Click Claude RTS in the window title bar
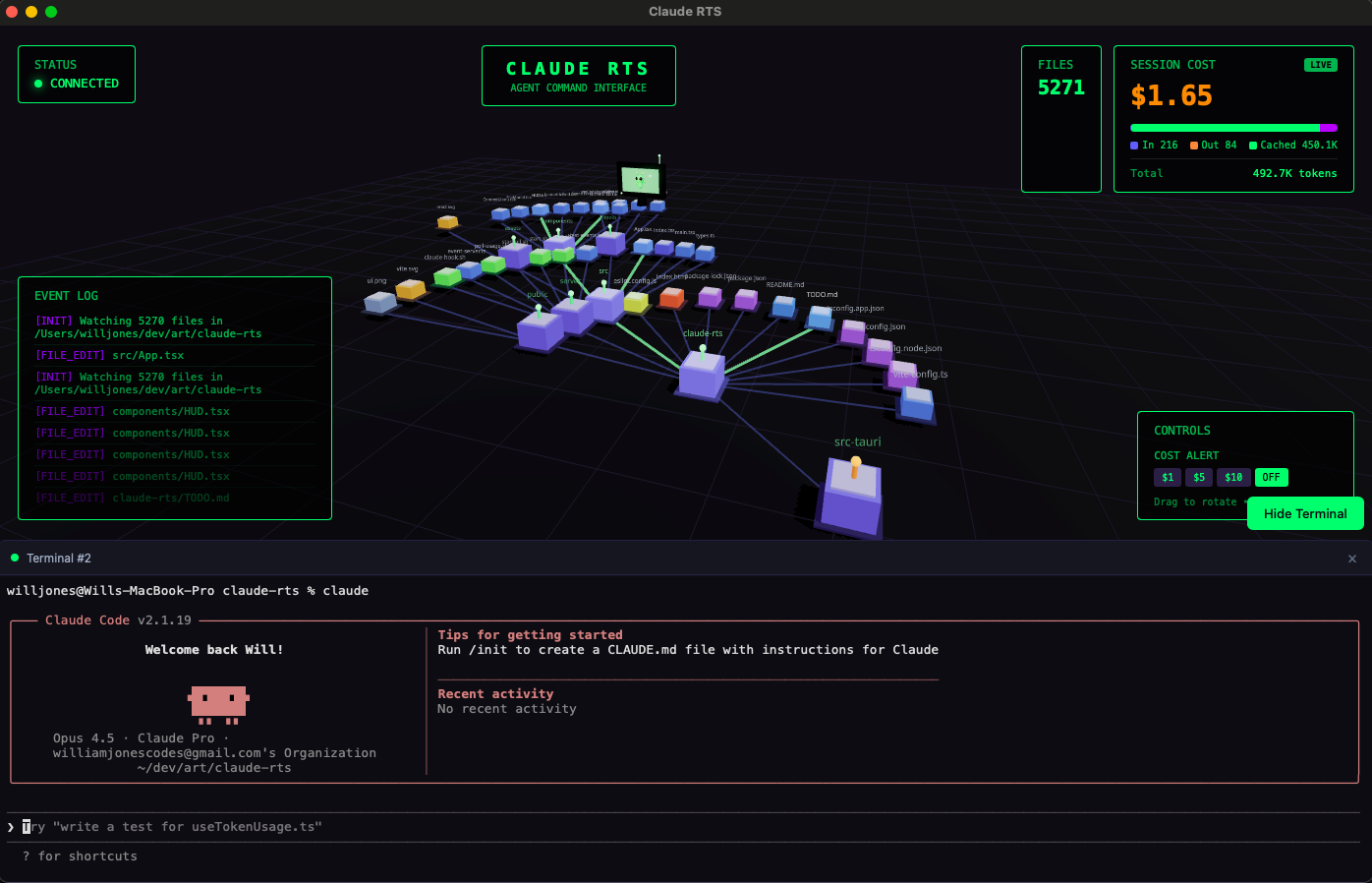 click(x=685, y=11)
